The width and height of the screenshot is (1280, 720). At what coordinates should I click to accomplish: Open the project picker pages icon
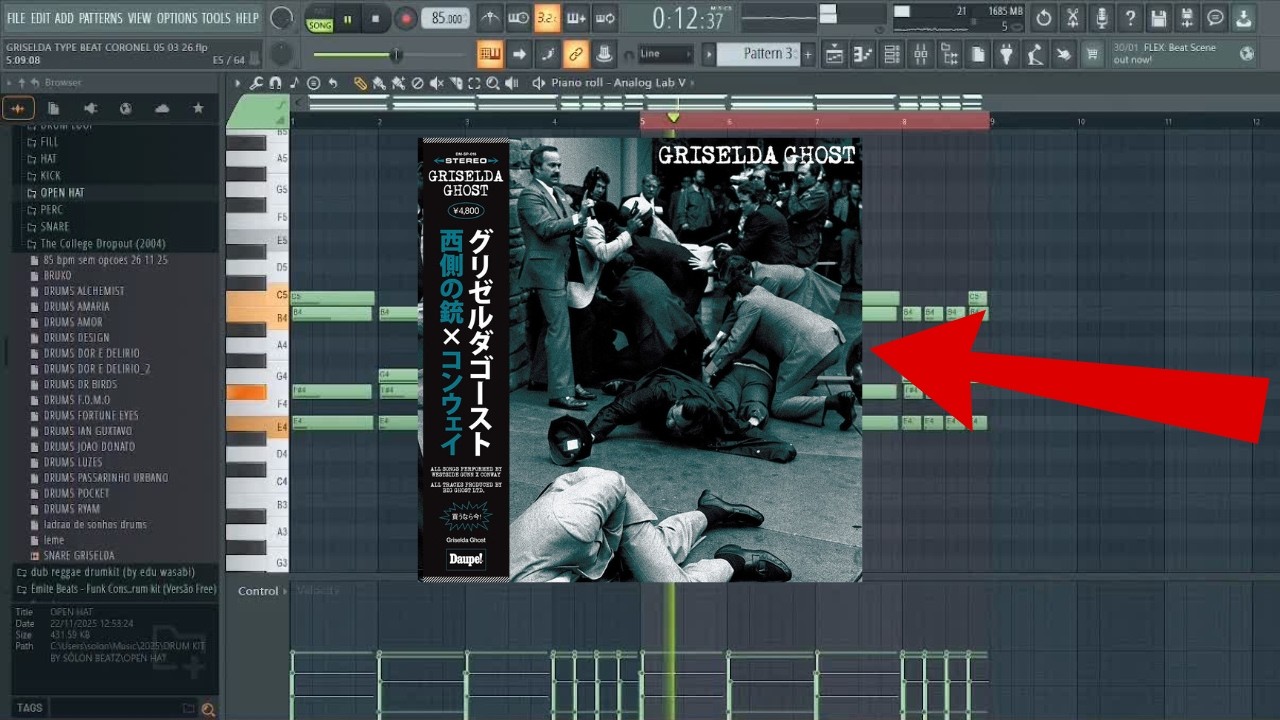978,54
